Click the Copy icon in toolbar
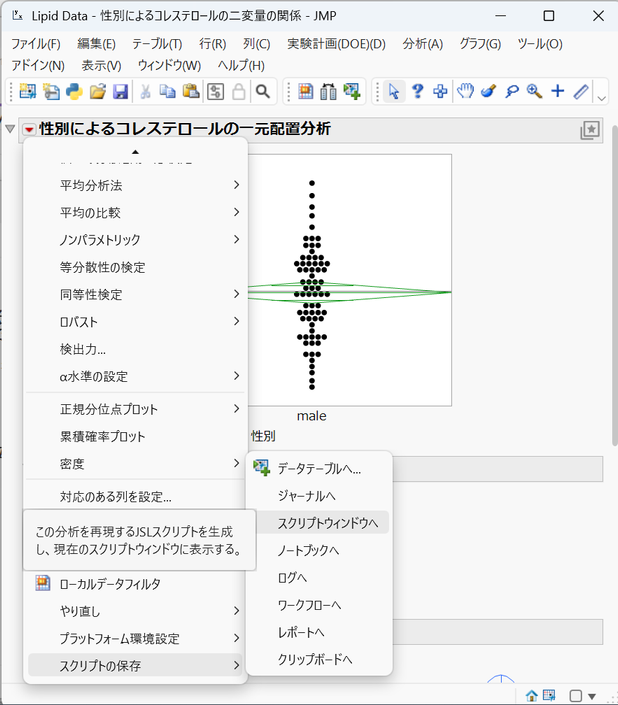Screen dimensions: 618x705 click(168, 92)
